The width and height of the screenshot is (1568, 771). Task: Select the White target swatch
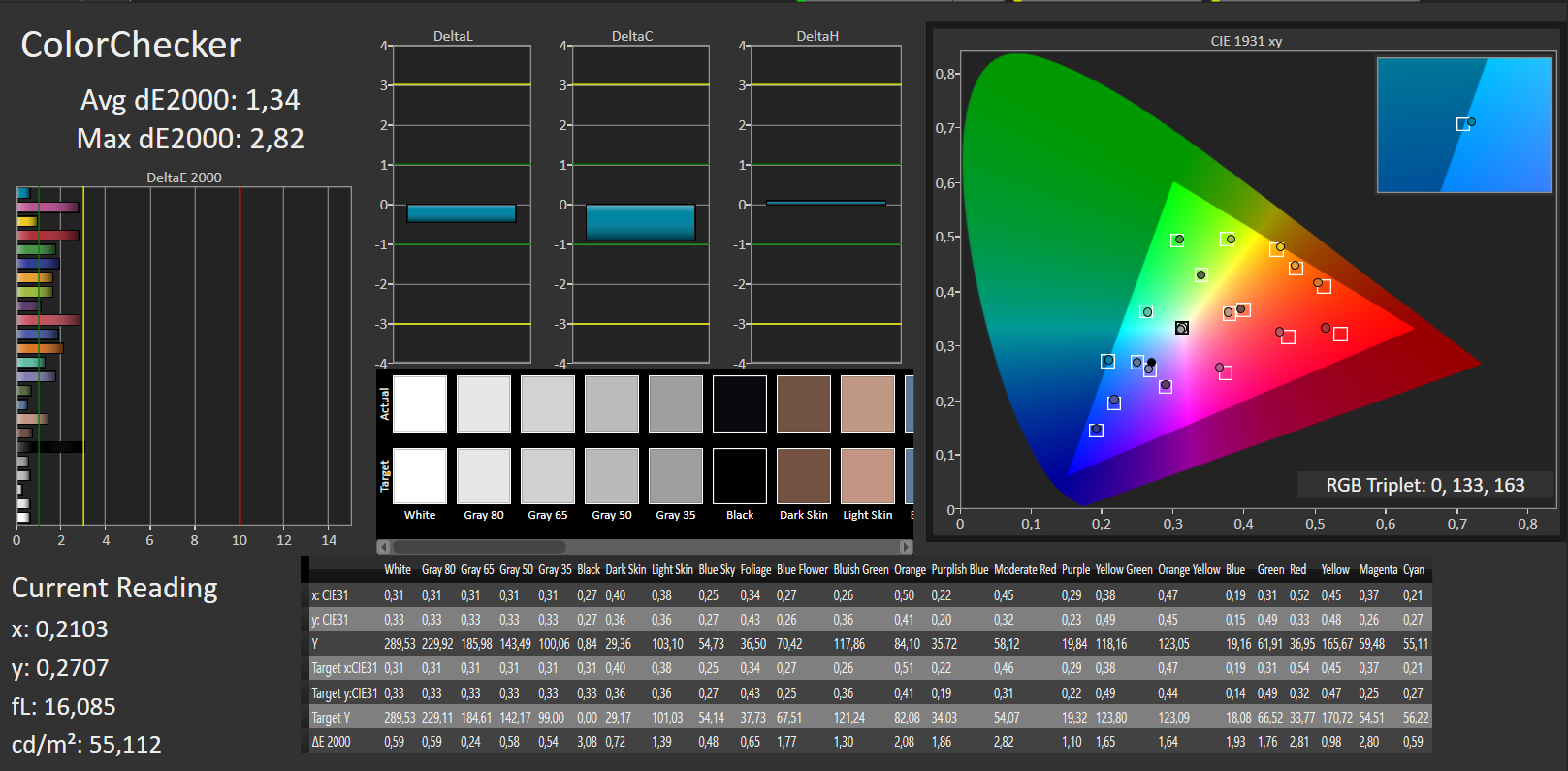click(x=420, y=476)
